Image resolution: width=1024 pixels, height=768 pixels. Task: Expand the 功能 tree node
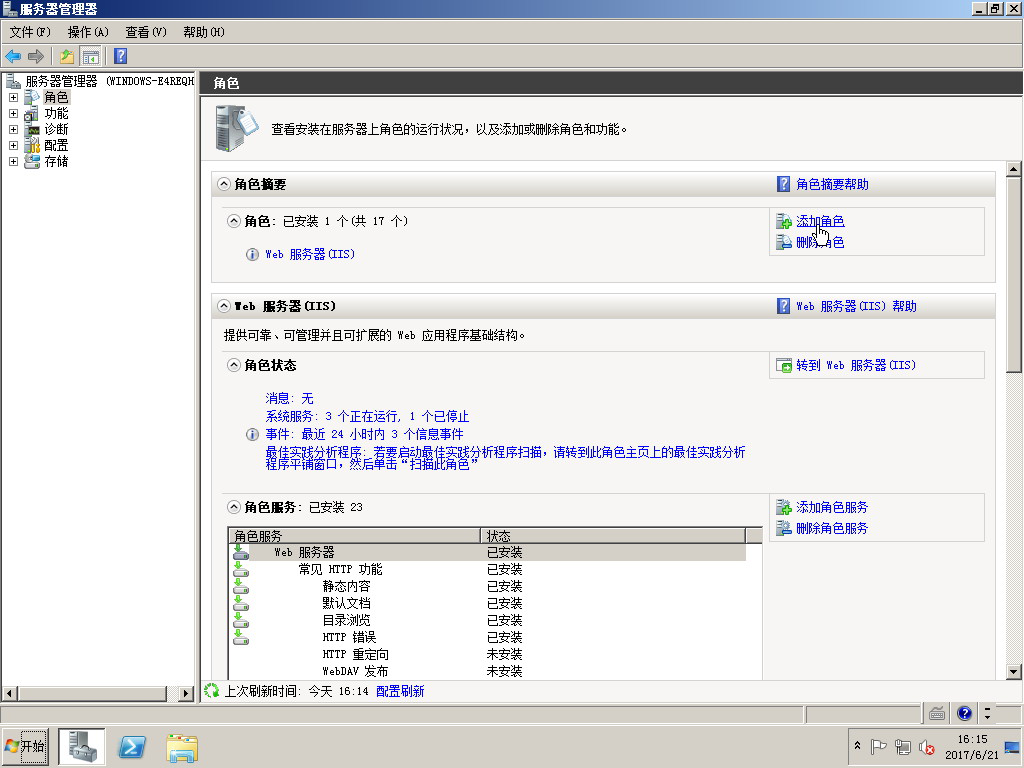tap(13, 114)
